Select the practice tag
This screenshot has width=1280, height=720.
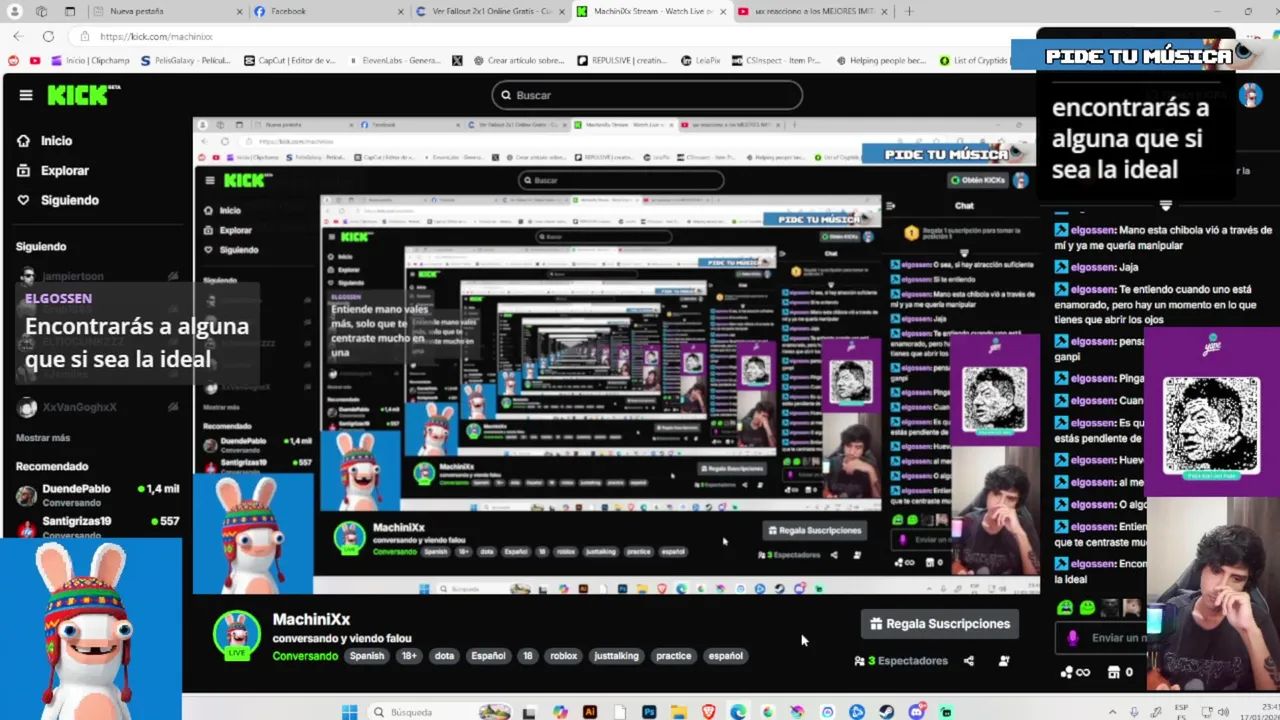(673, 656)
